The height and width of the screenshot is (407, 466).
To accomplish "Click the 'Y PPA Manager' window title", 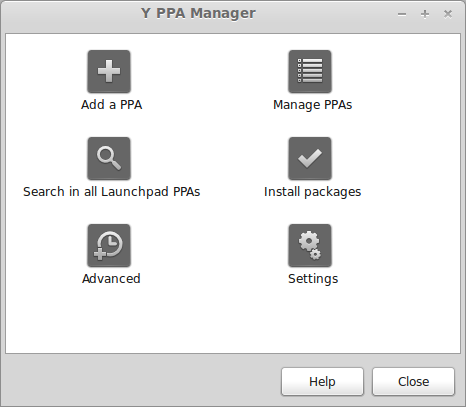I will pos(198,13).
